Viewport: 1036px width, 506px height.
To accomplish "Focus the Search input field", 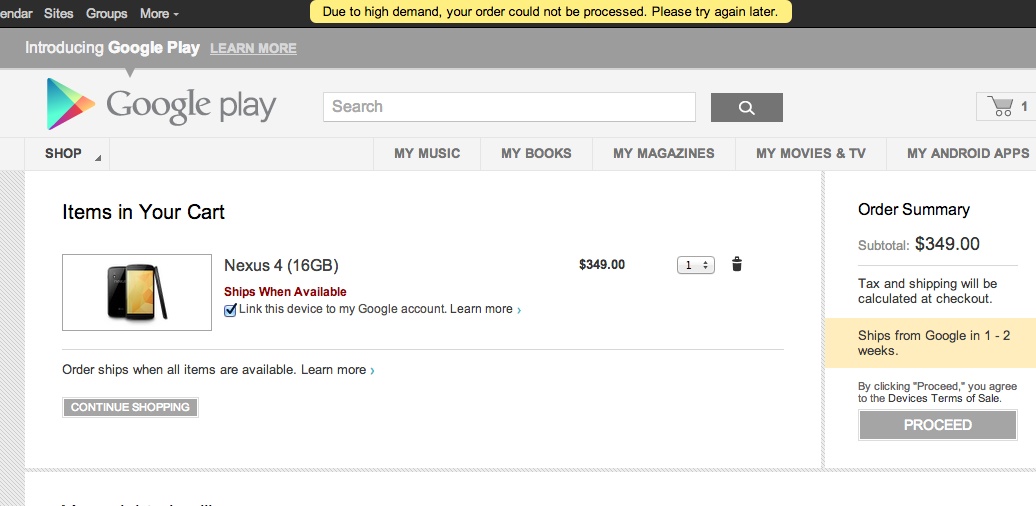I will (x=509, y=107).
